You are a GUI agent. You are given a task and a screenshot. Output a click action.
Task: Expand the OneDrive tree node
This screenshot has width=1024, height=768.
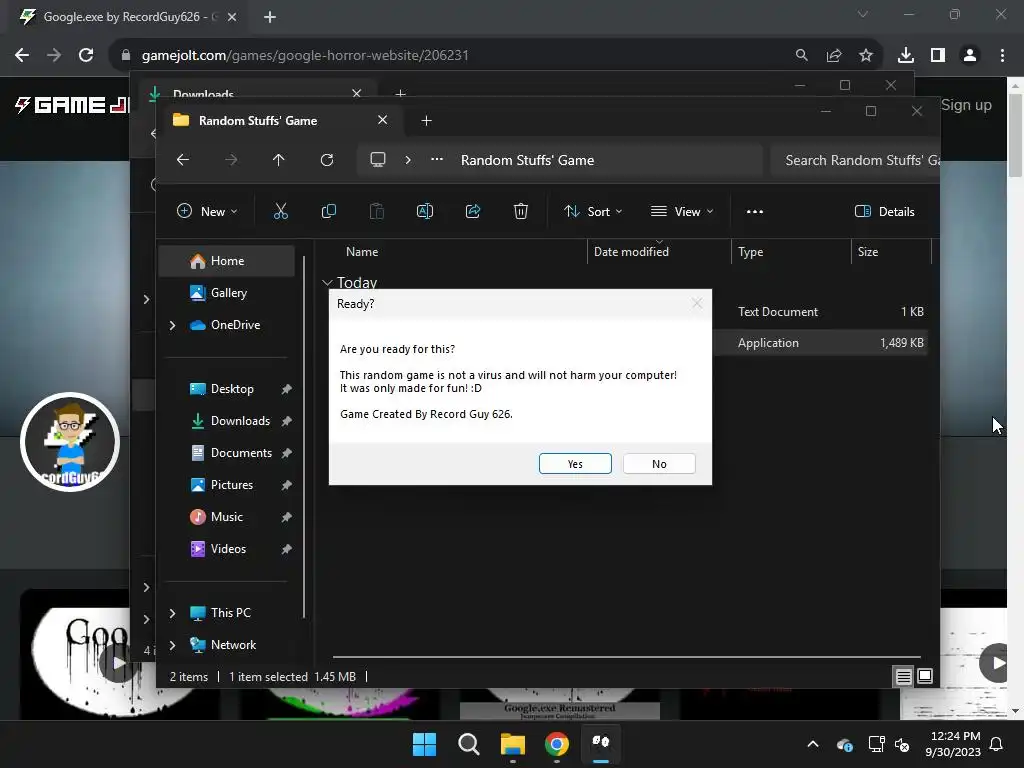[172, 325]
